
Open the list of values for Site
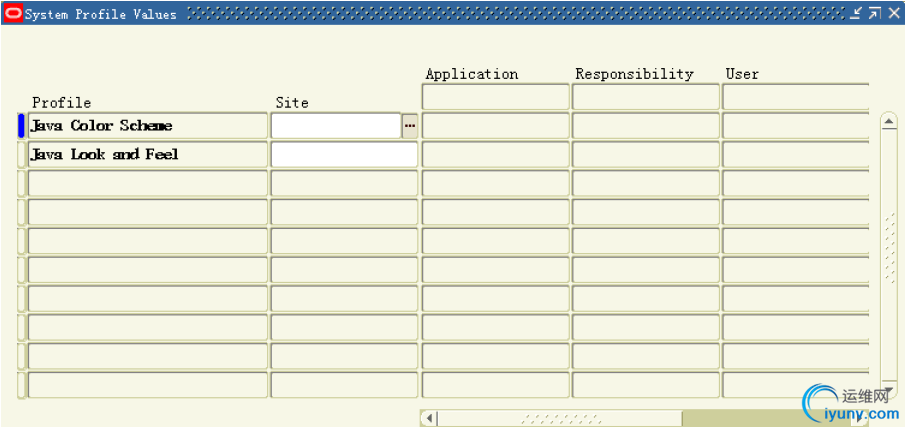[x=409, y=126]
